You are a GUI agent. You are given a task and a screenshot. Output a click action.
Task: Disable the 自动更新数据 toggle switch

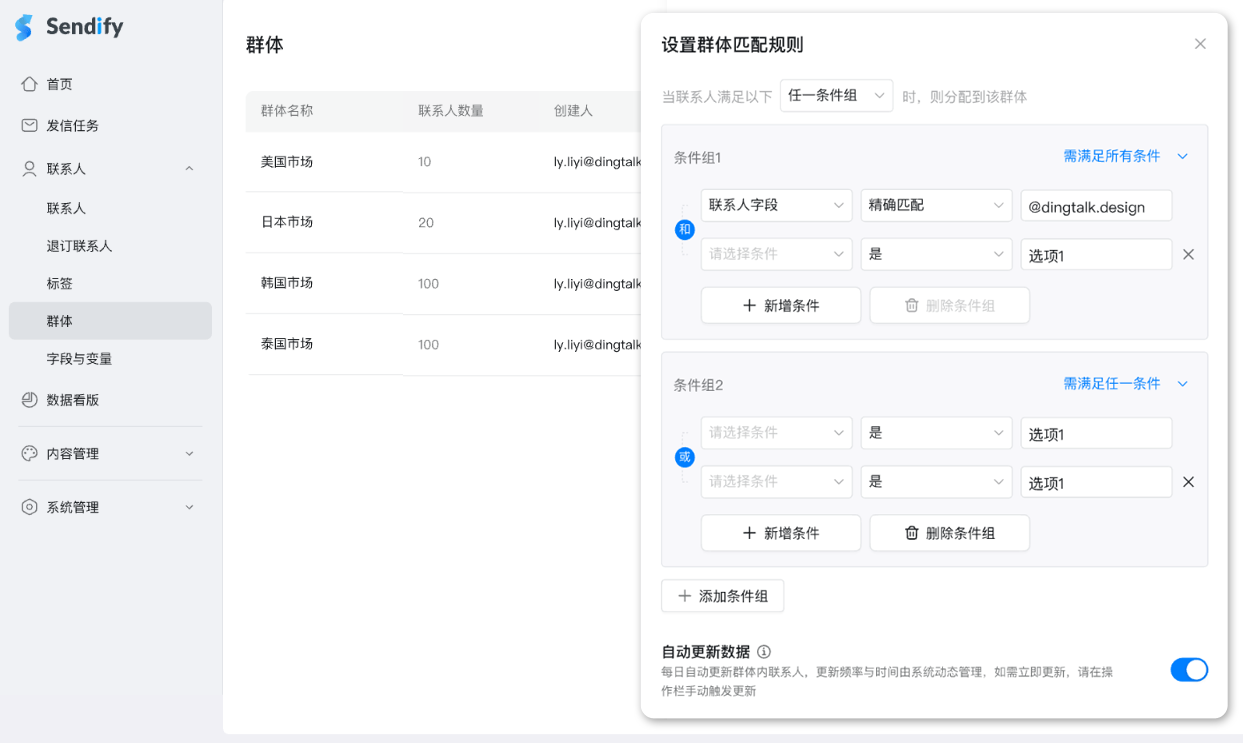pos(1189,669)
